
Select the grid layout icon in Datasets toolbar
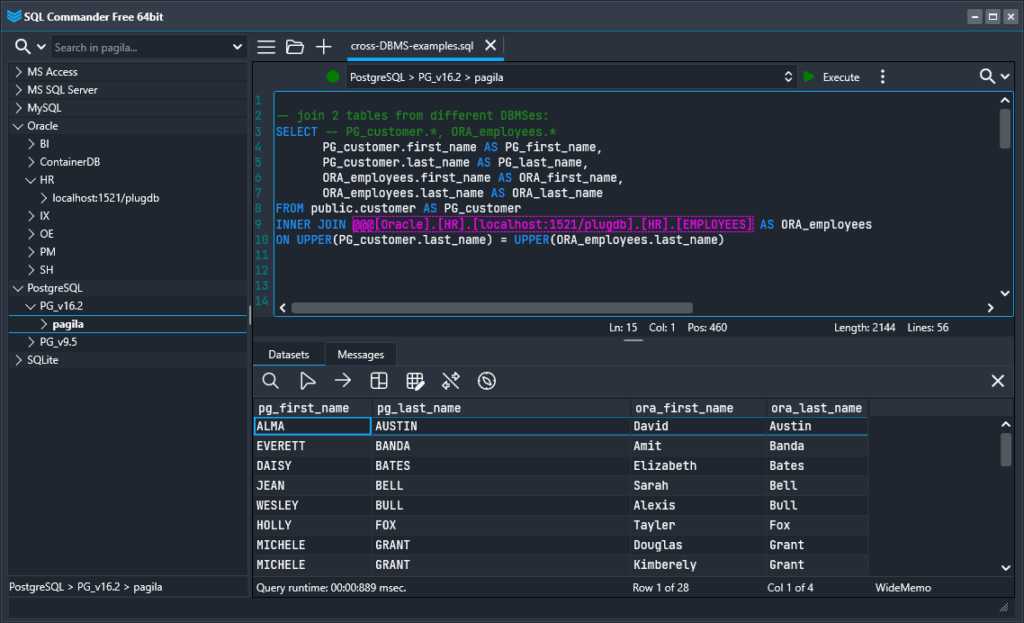[x=378, y=380]
